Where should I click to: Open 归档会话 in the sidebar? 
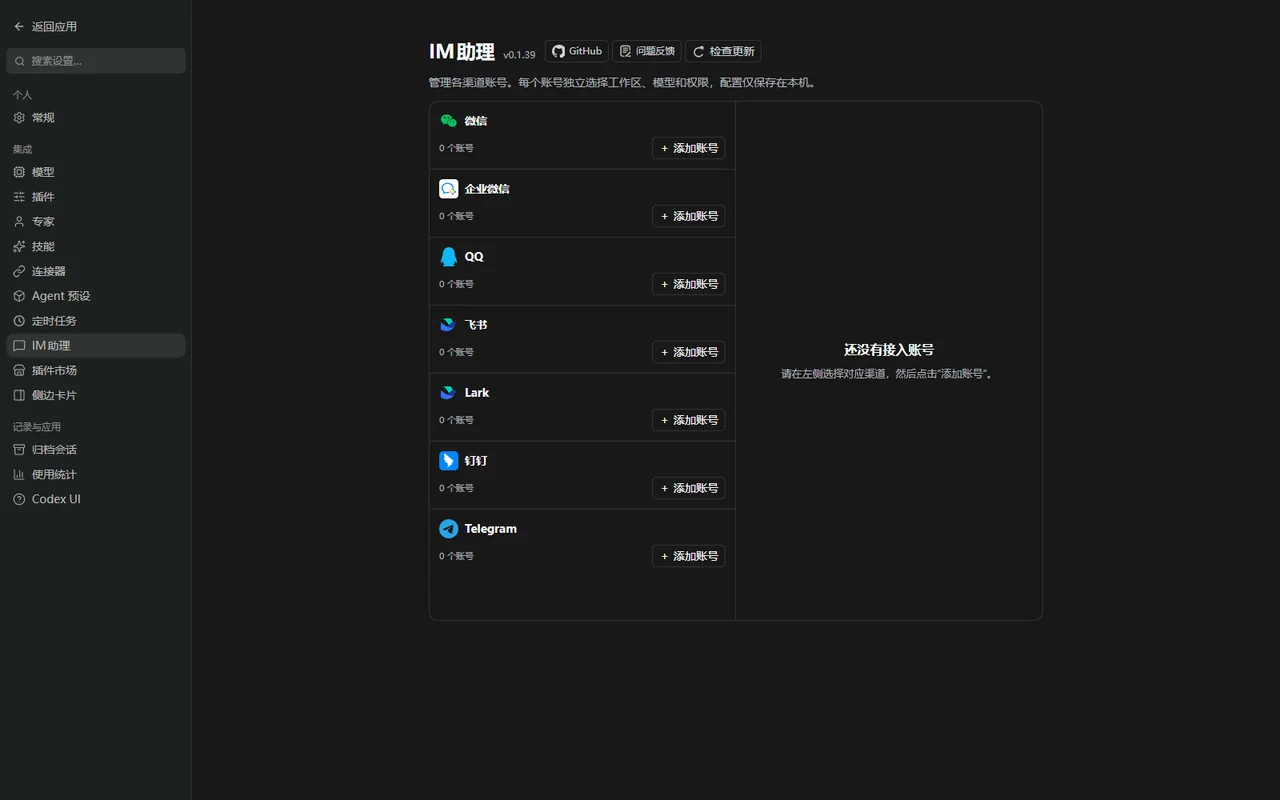[x=96, y=450]
